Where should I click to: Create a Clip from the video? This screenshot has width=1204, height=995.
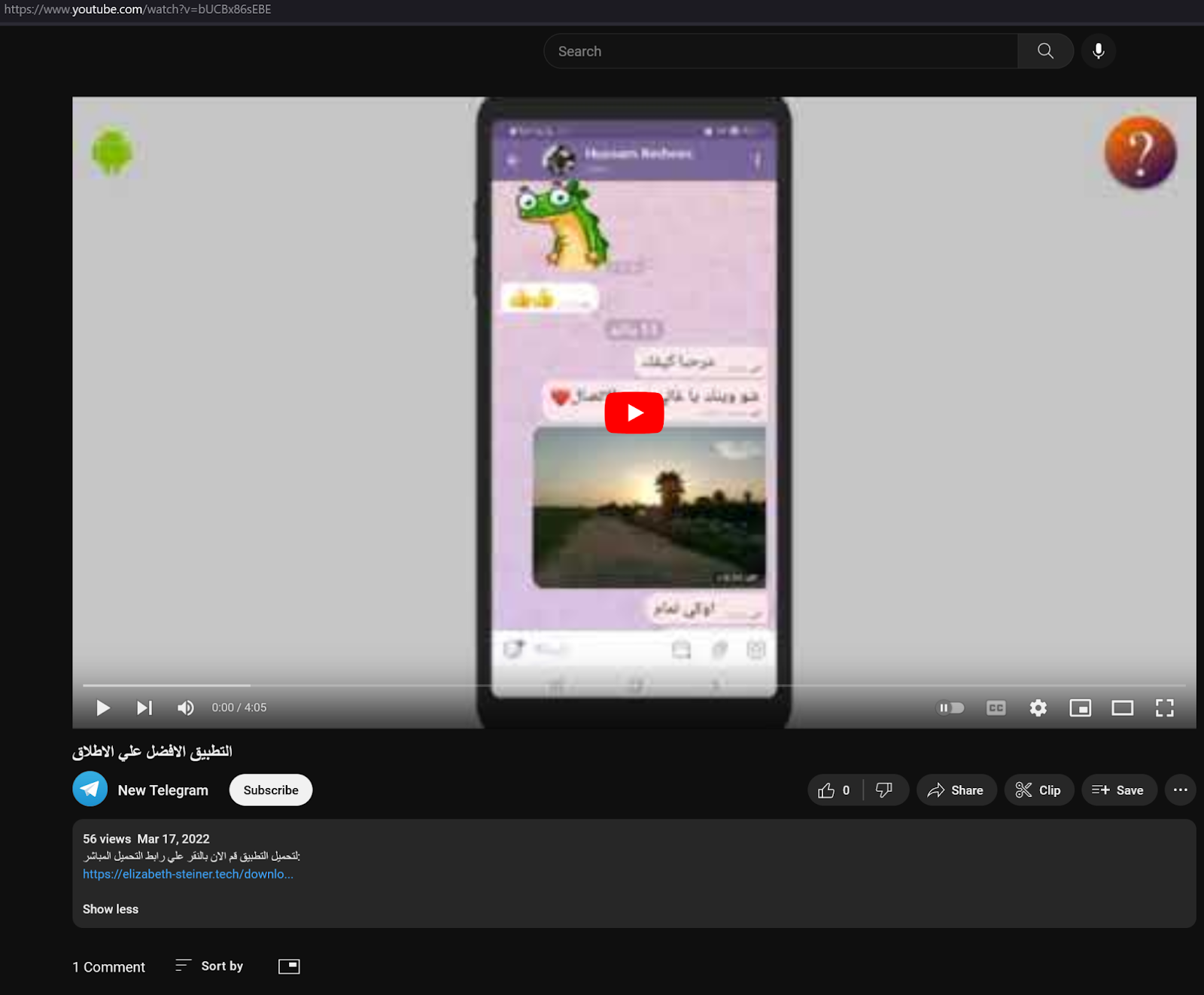(x=1039, y=790)
